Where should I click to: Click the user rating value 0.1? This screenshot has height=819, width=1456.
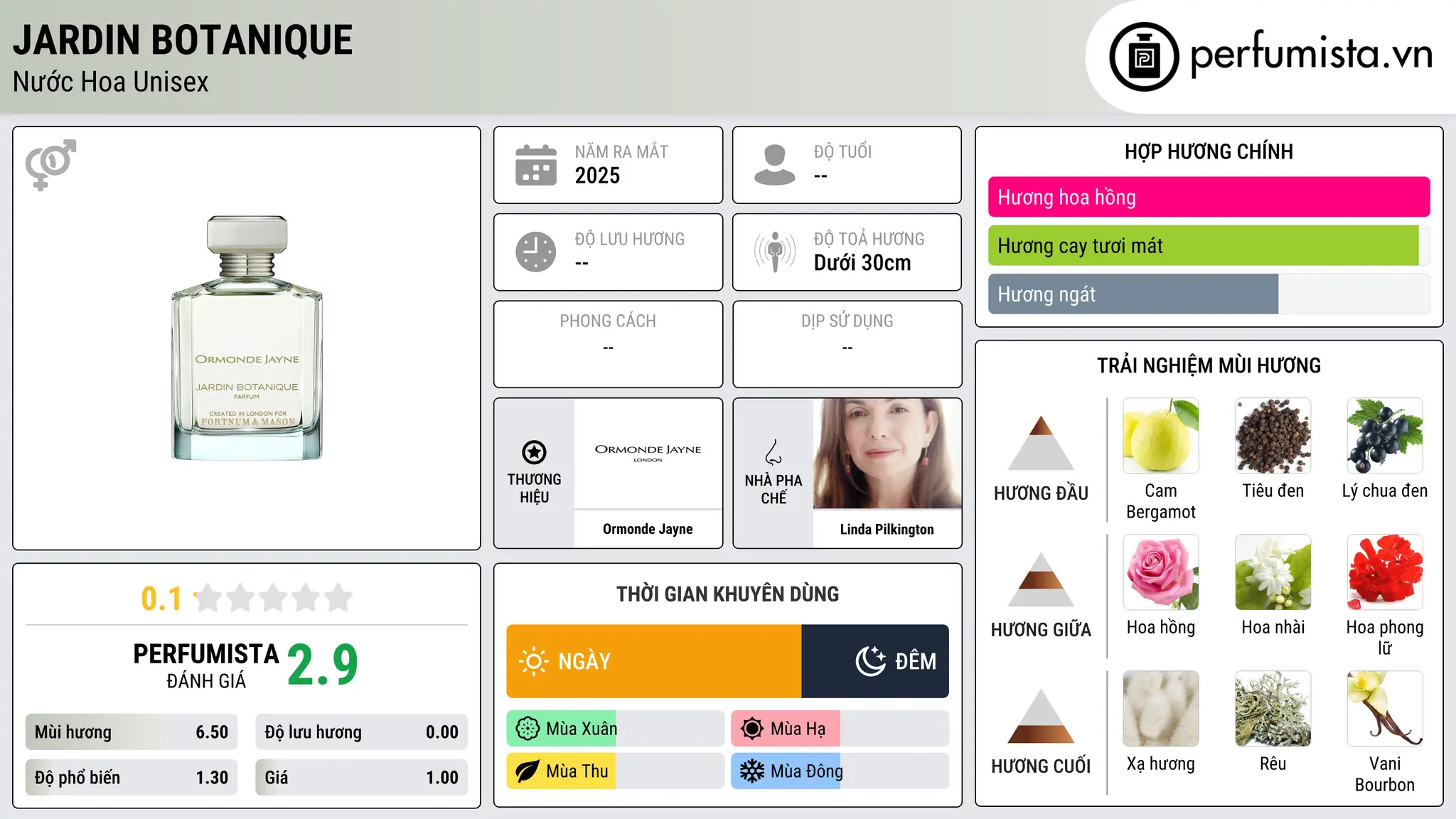[x=161, y=599]
